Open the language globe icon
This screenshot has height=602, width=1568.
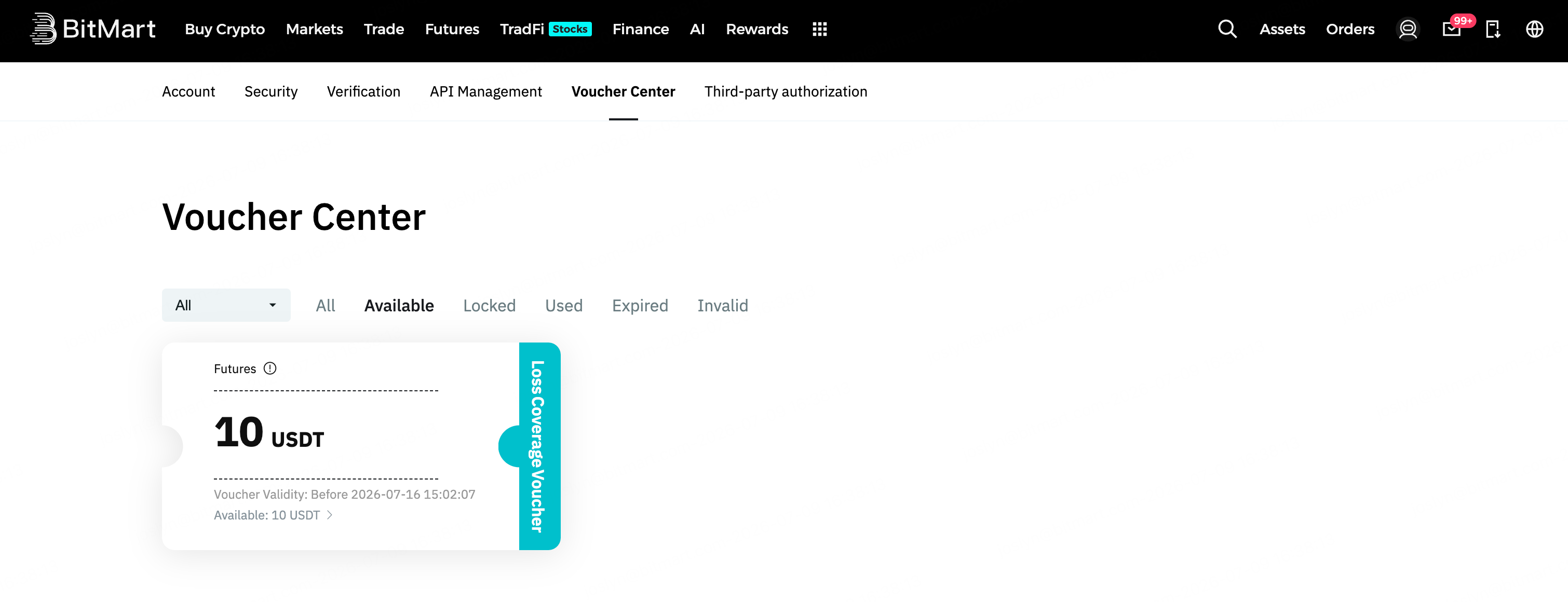(1534, 29)
